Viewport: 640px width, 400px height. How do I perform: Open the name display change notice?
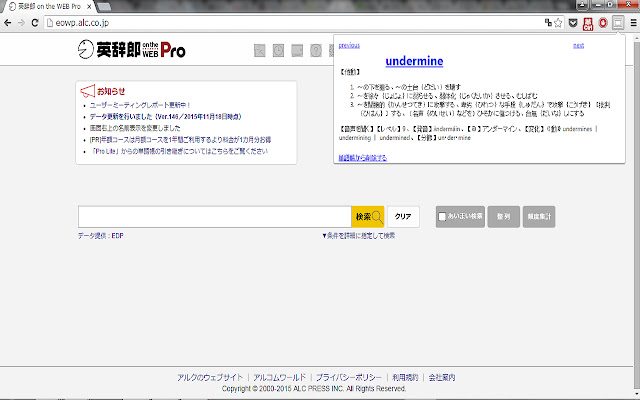pyautogui.click(x=135, y=128)
